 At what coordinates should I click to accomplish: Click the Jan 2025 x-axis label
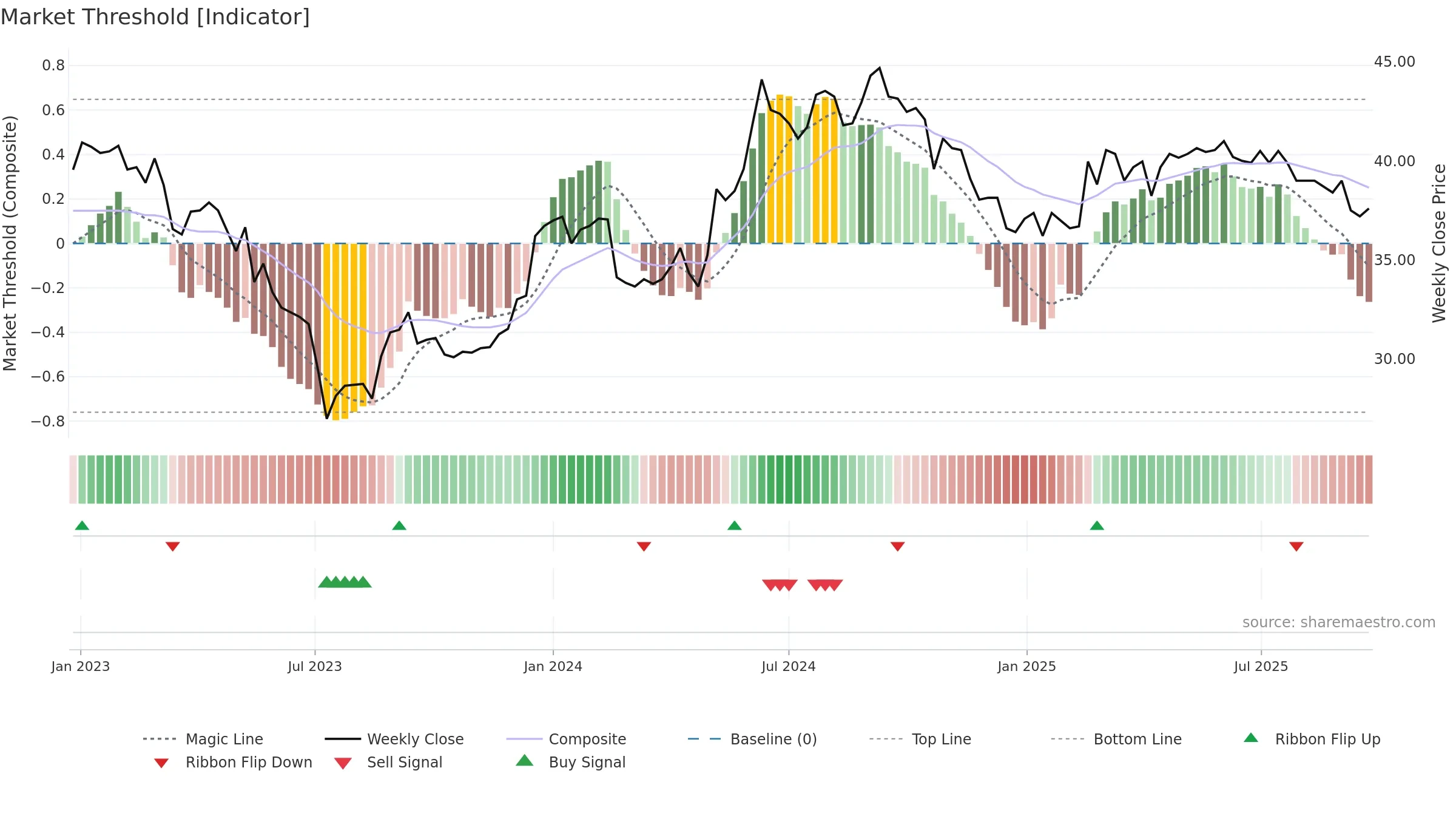[1027, 667]
